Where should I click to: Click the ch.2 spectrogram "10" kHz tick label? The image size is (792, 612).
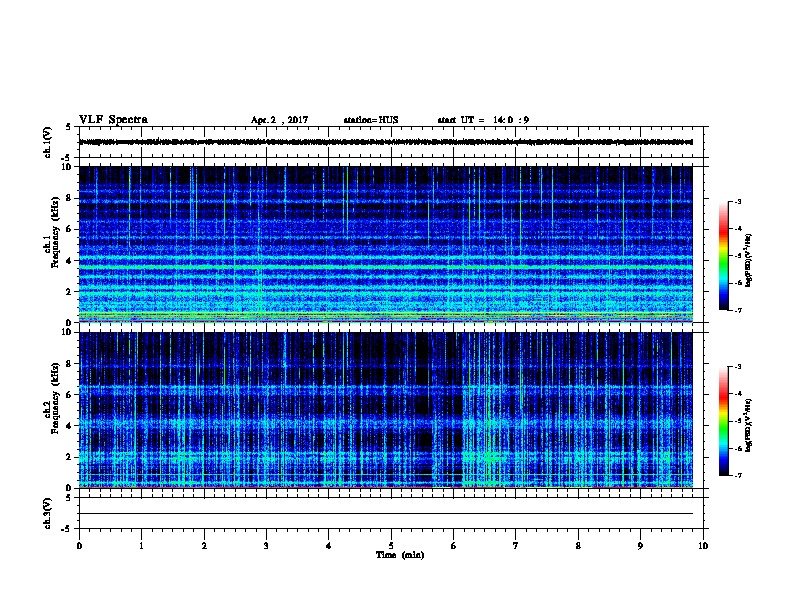pyautogui.click(x=67, y=332)
